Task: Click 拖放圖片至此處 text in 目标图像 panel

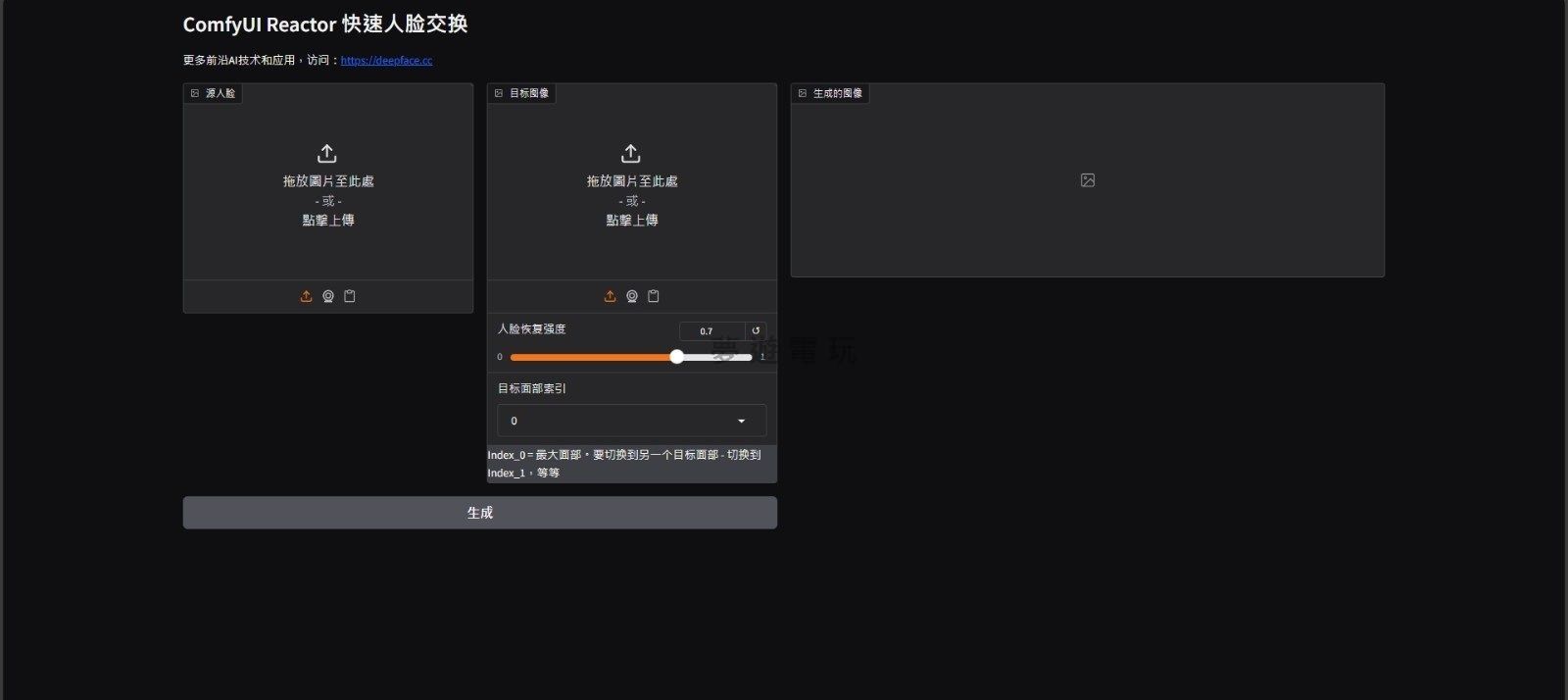Action: tap(632, 181)
